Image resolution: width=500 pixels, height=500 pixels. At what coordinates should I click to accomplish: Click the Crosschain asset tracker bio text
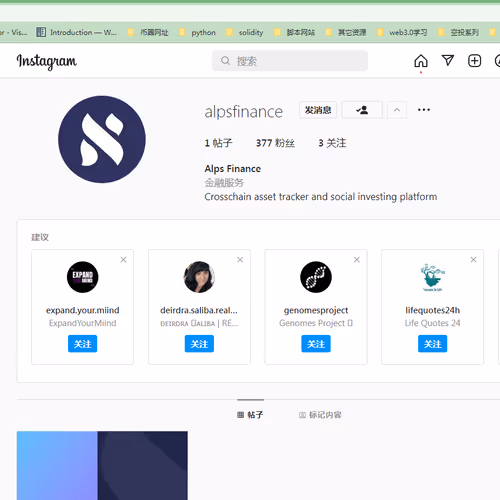(321, 197)
